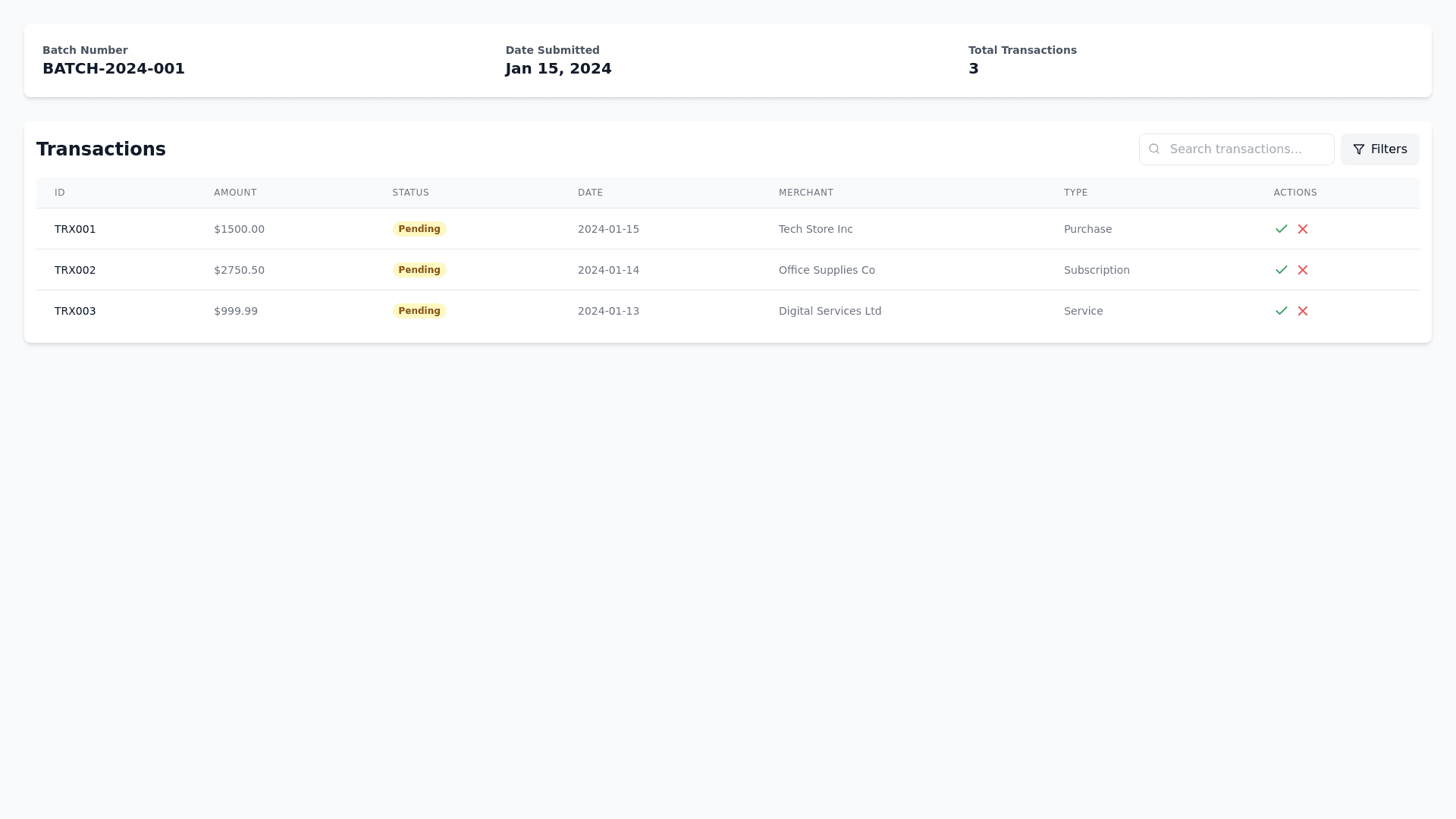The image size is (1456, 819).
Task: Click the BATCH-2024-001 batch number
Action: [114, 69]
